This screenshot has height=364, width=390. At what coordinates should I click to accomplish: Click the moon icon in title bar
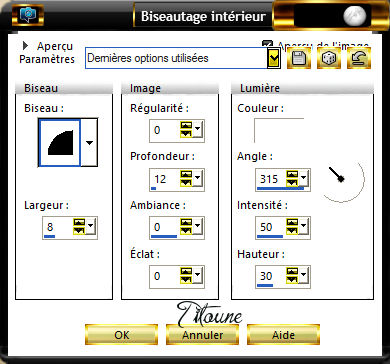355,16
